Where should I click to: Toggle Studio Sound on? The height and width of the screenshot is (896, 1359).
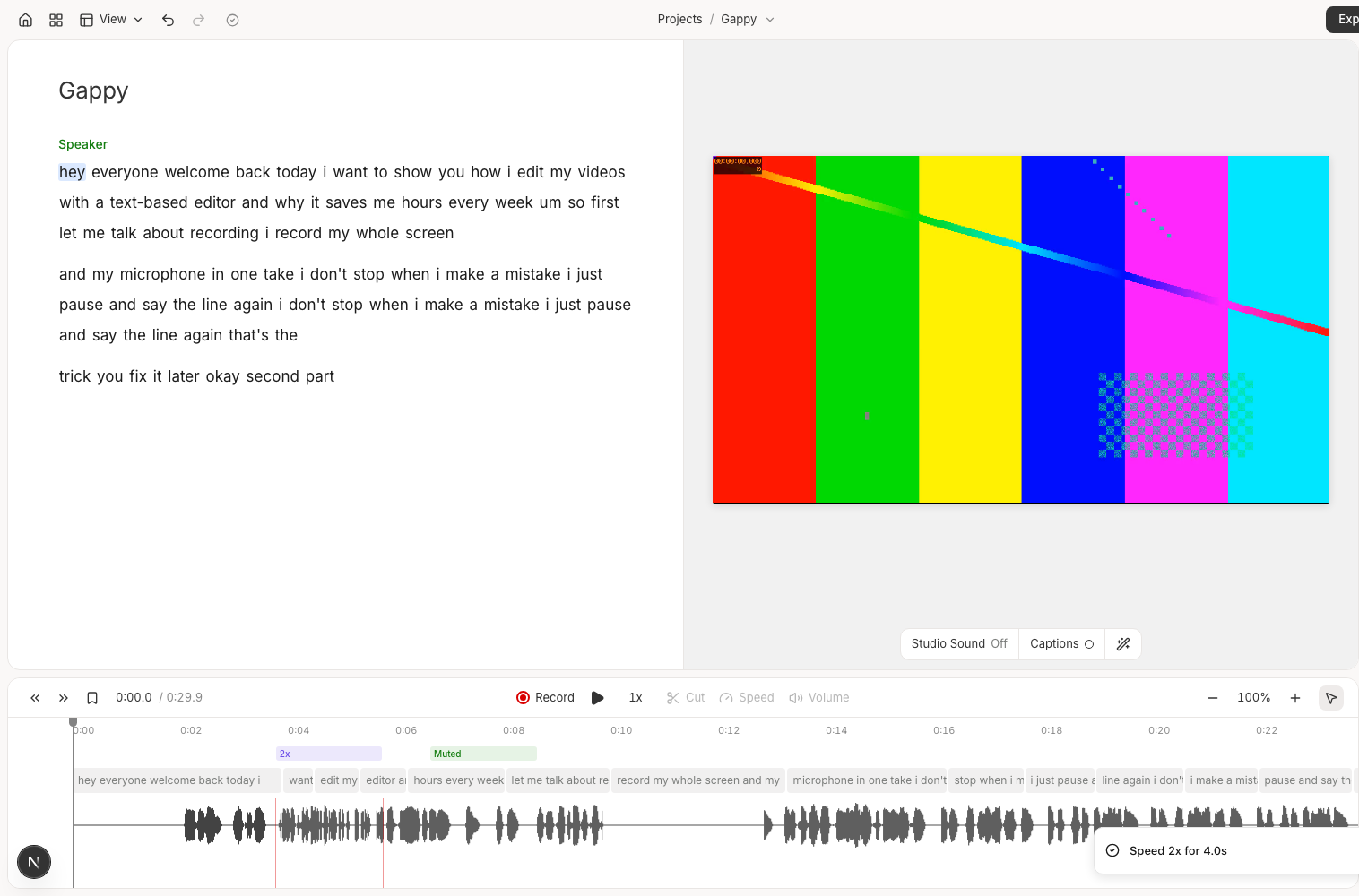pyautogui.click(x=959, y=644)
